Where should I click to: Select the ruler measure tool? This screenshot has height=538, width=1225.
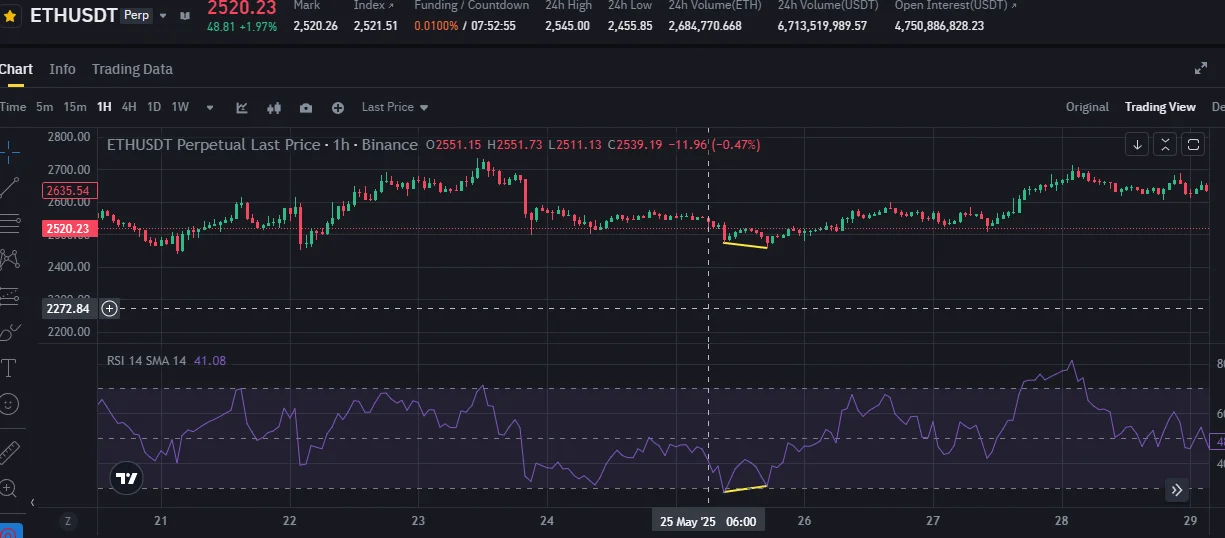(10, 452)
